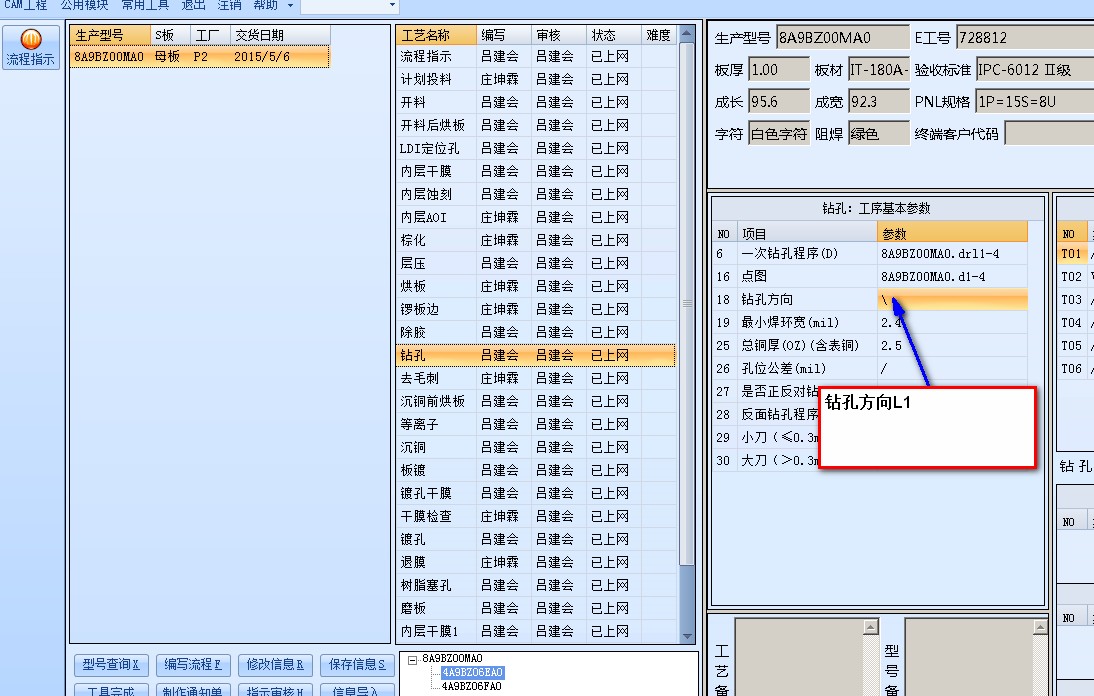The width and height of the screenshot is (1094, 696).
Task: Select the 树脂塞孔 process row
Action: tap(536, 586)
